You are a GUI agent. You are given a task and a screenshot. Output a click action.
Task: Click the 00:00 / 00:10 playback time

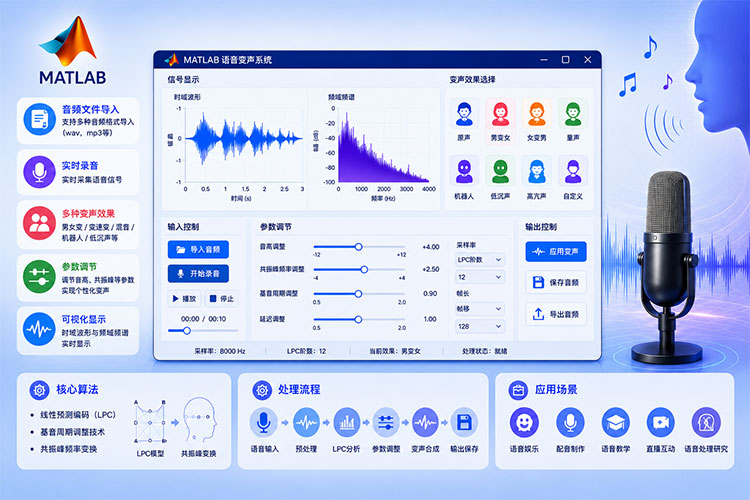203,319
